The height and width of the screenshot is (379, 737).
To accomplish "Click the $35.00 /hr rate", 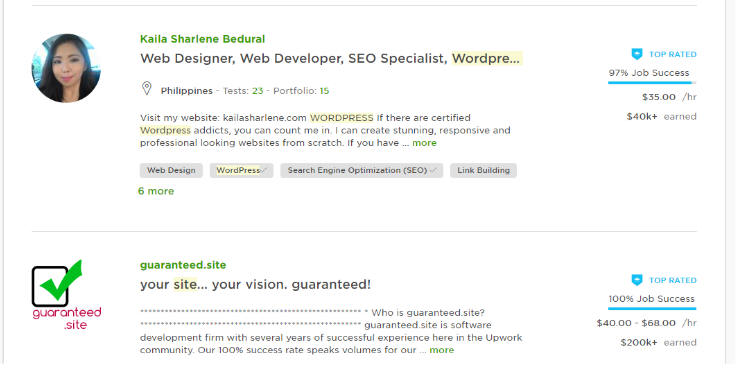I will click(x=669, y=97).
